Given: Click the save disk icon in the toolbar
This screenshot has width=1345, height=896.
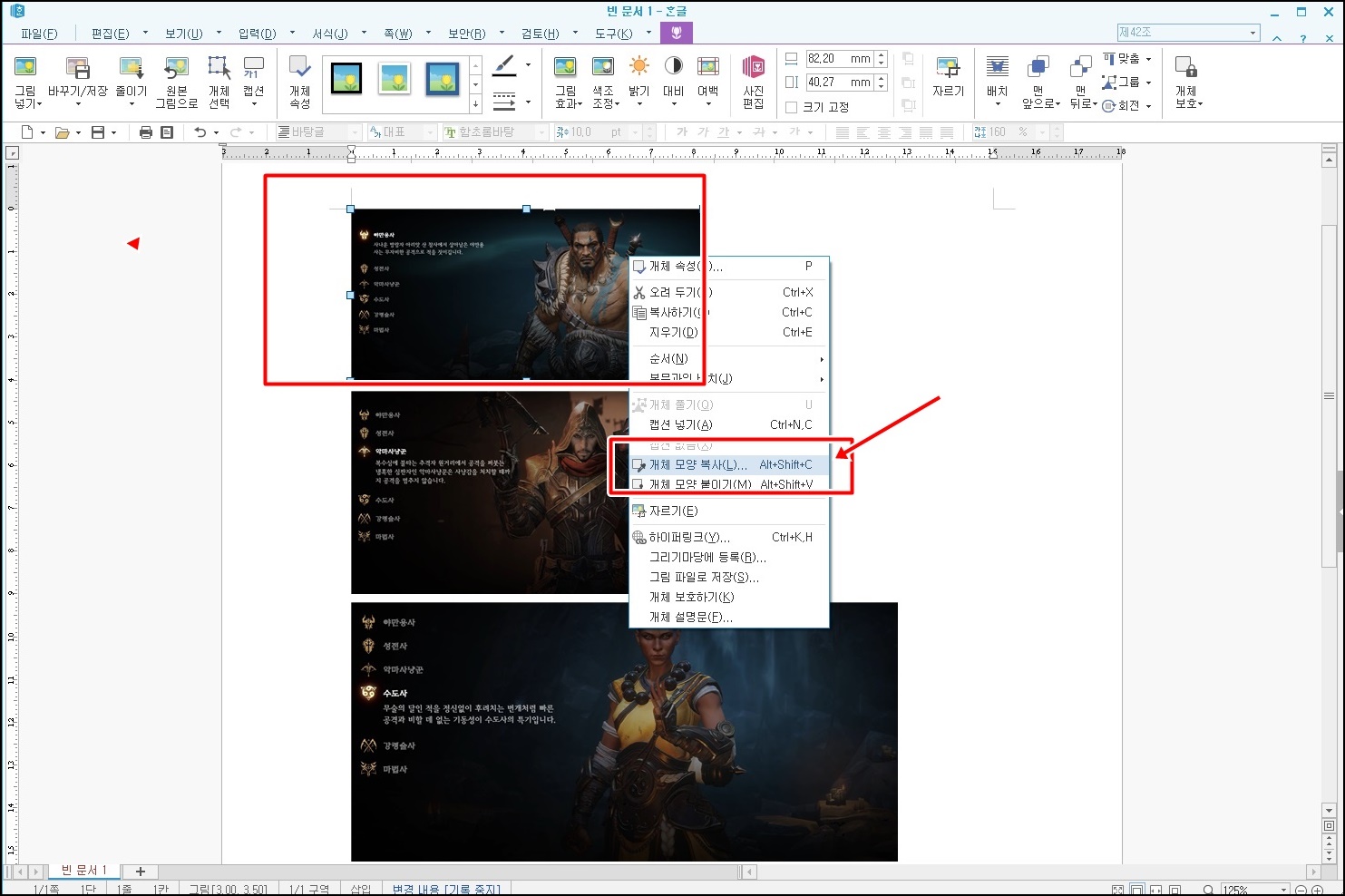Looking at the screenshot, I should tap(98, 132).
